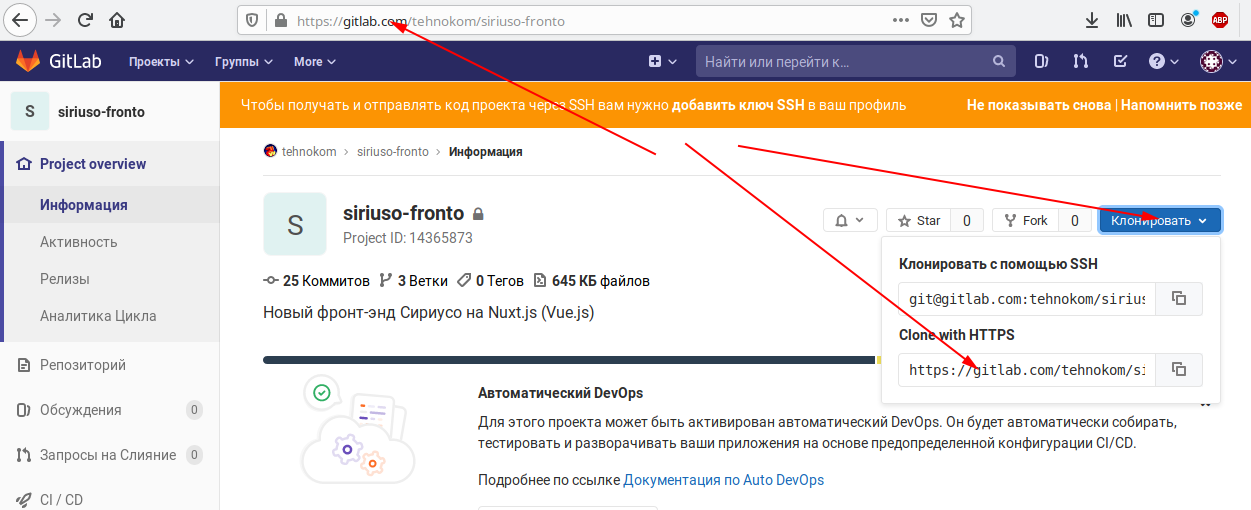Open Запросы на Слияние sidebar section

tap(110, 455)
